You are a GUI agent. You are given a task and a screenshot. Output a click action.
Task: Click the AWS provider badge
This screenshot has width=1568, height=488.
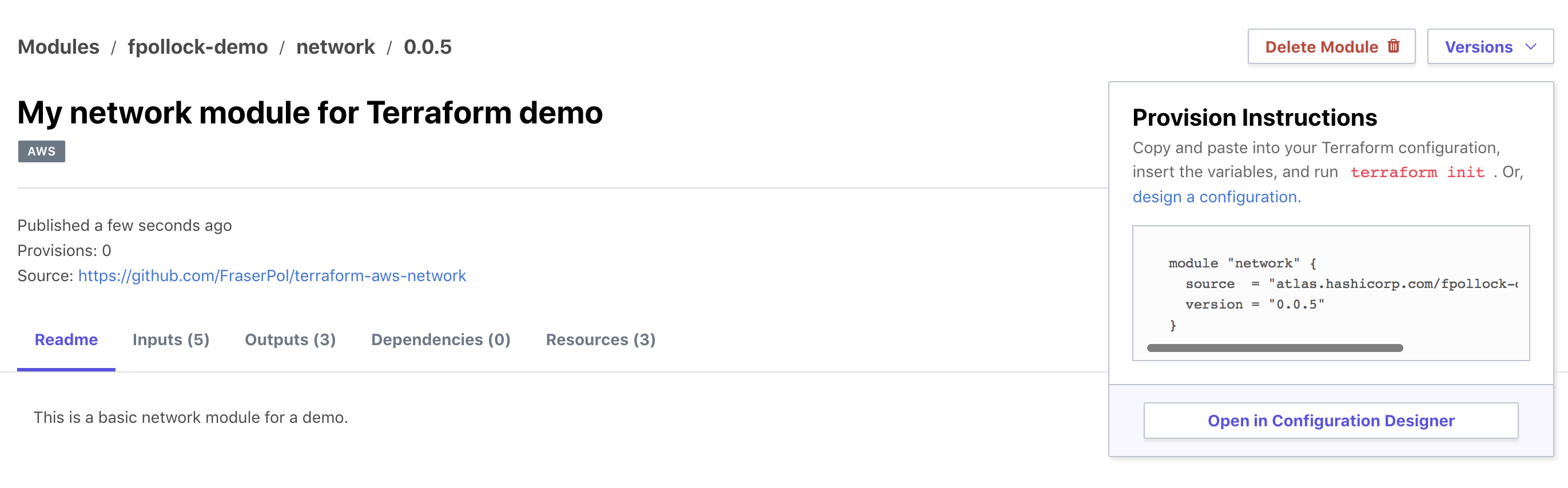41,151
